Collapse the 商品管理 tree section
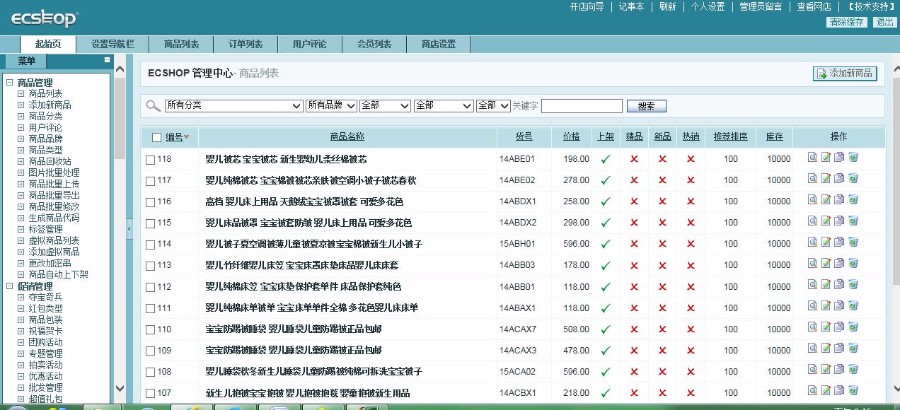The image size is (900, 410). pos(9,83)
